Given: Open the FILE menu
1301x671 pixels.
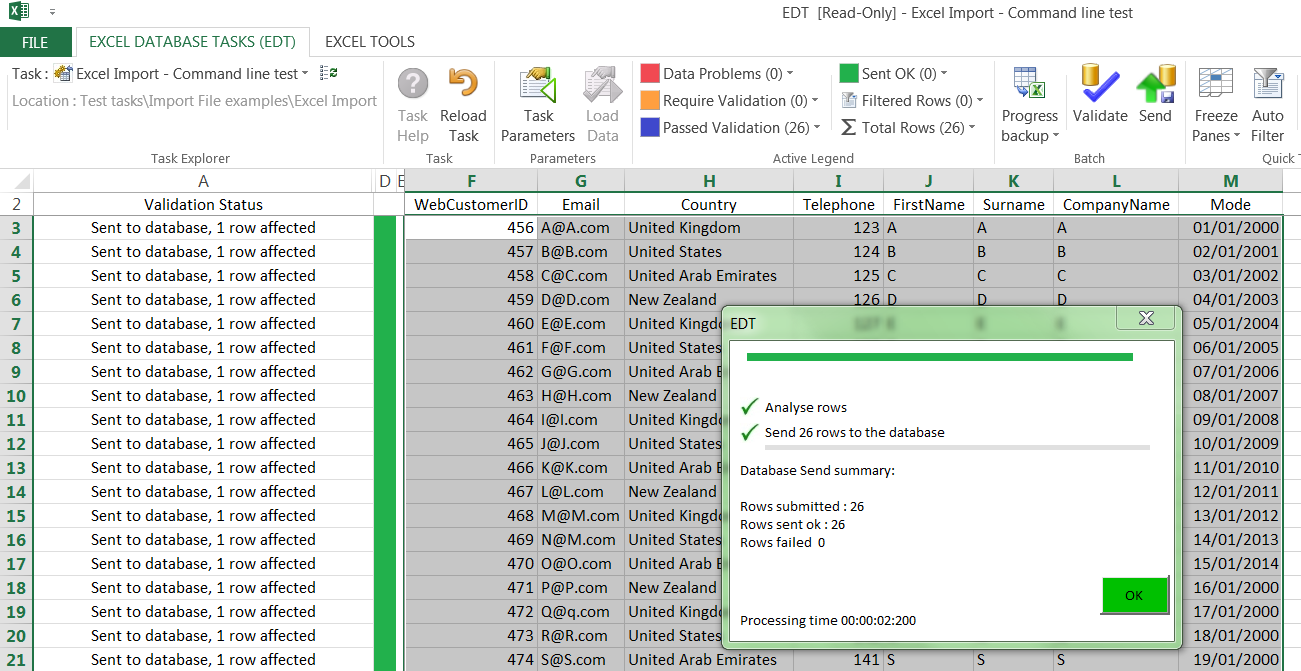Looking at the screenshot, I should click(x=36, y=42).
